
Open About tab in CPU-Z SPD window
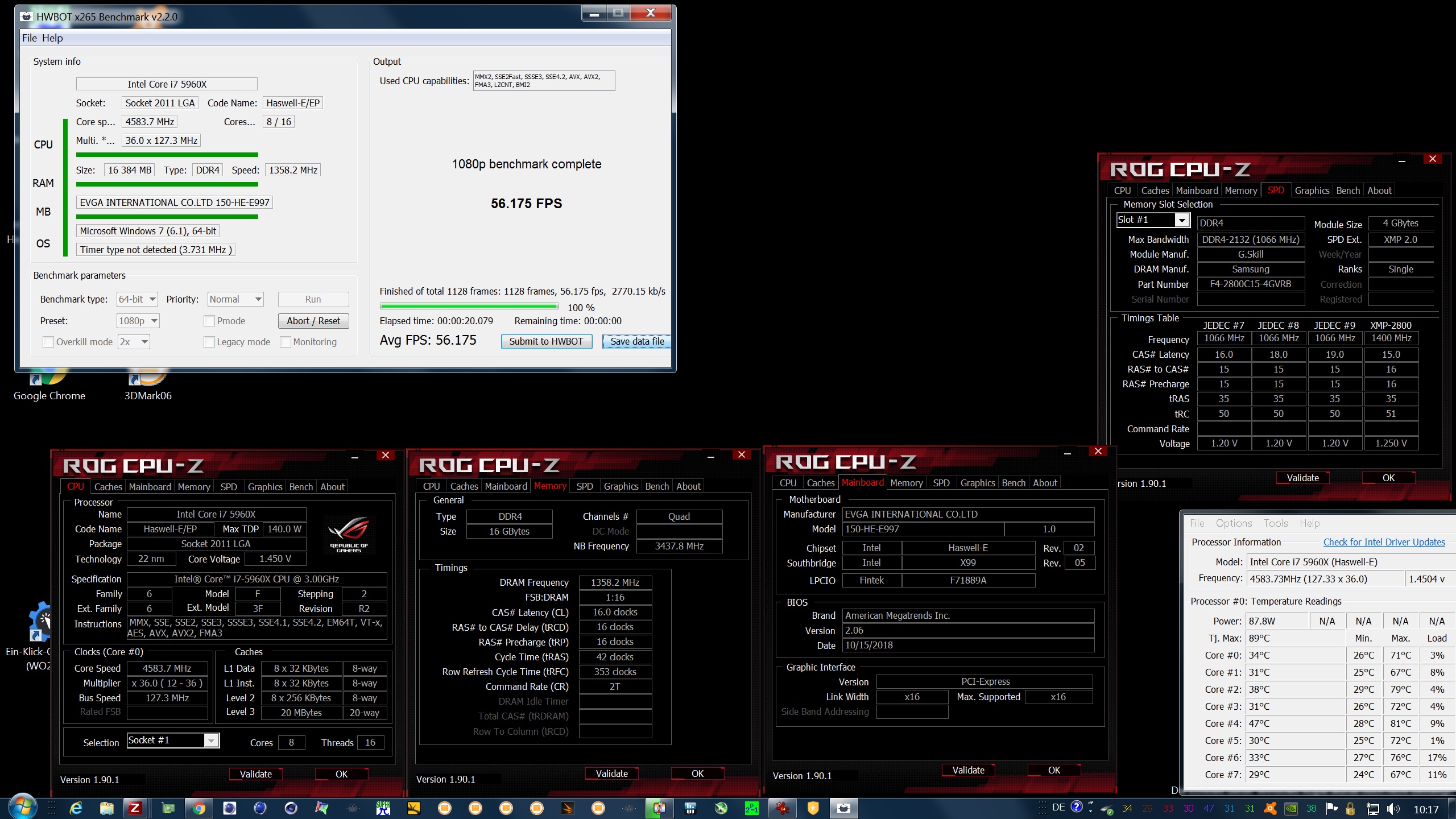coord(1379,191)
